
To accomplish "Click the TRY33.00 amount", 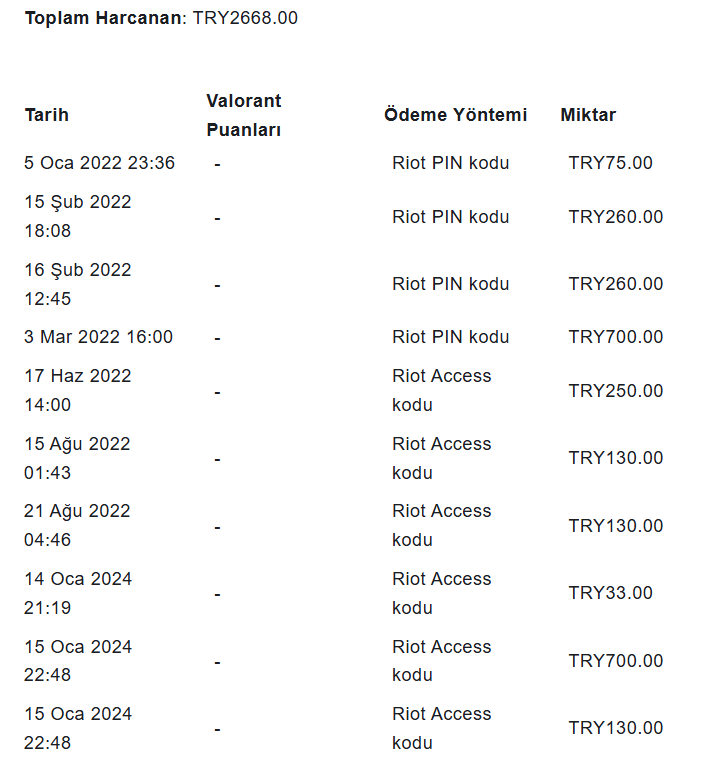I will tap(610, 593).
